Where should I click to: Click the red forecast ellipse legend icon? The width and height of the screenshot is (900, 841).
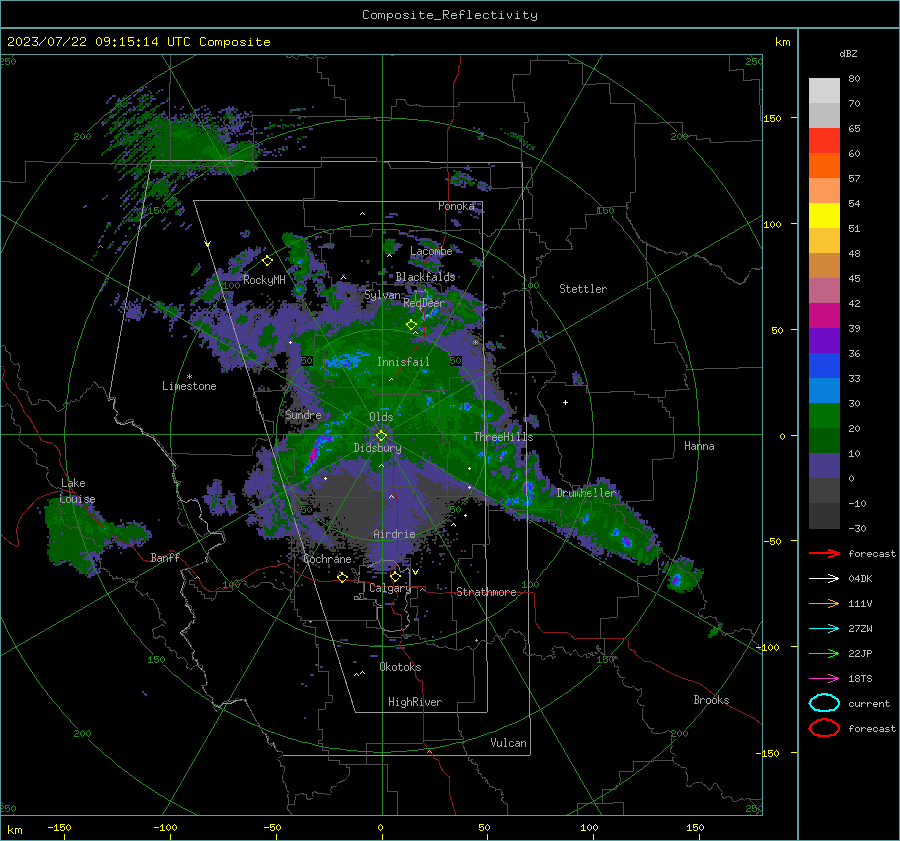tap(824, 728)
